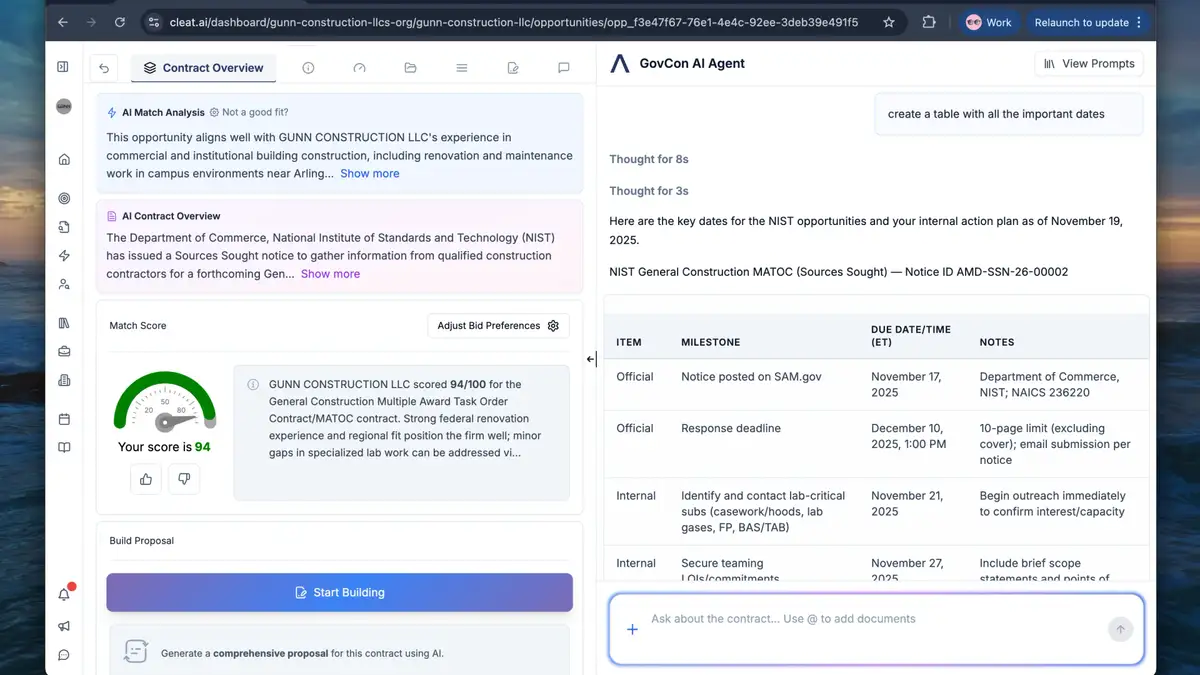Open the gauge score tab

click(x=359, y=68)
